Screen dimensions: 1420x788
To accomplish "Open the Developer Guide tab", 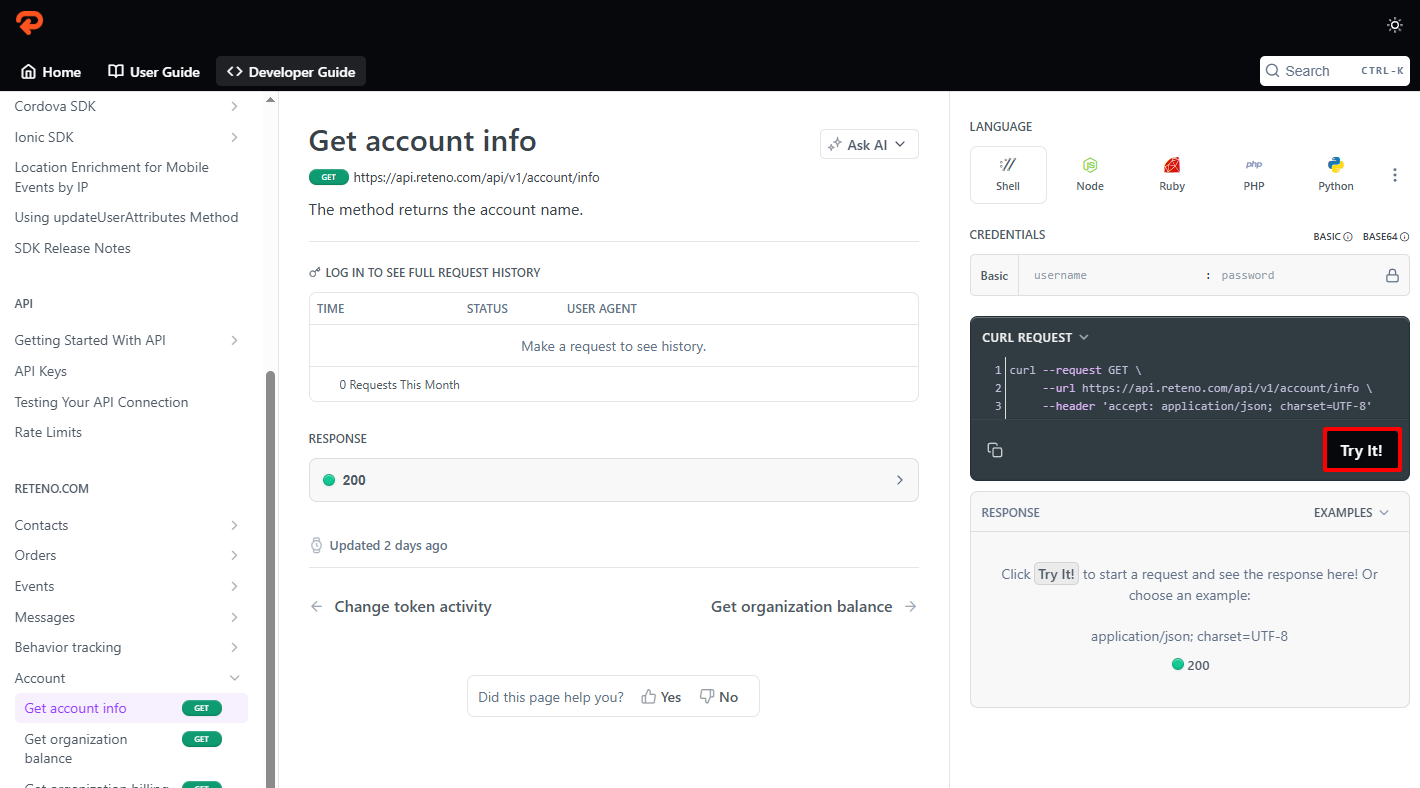I will (x=291, y=71).
